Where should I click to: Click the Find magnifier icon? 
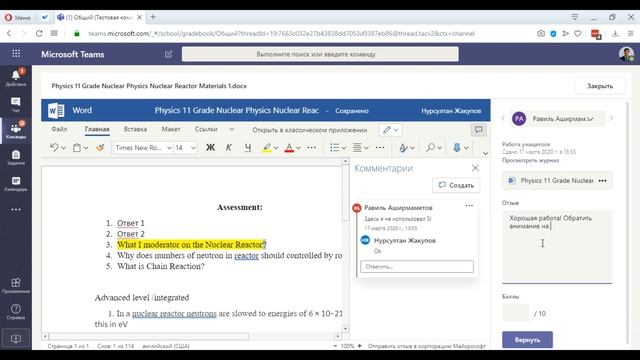[430, 147]
